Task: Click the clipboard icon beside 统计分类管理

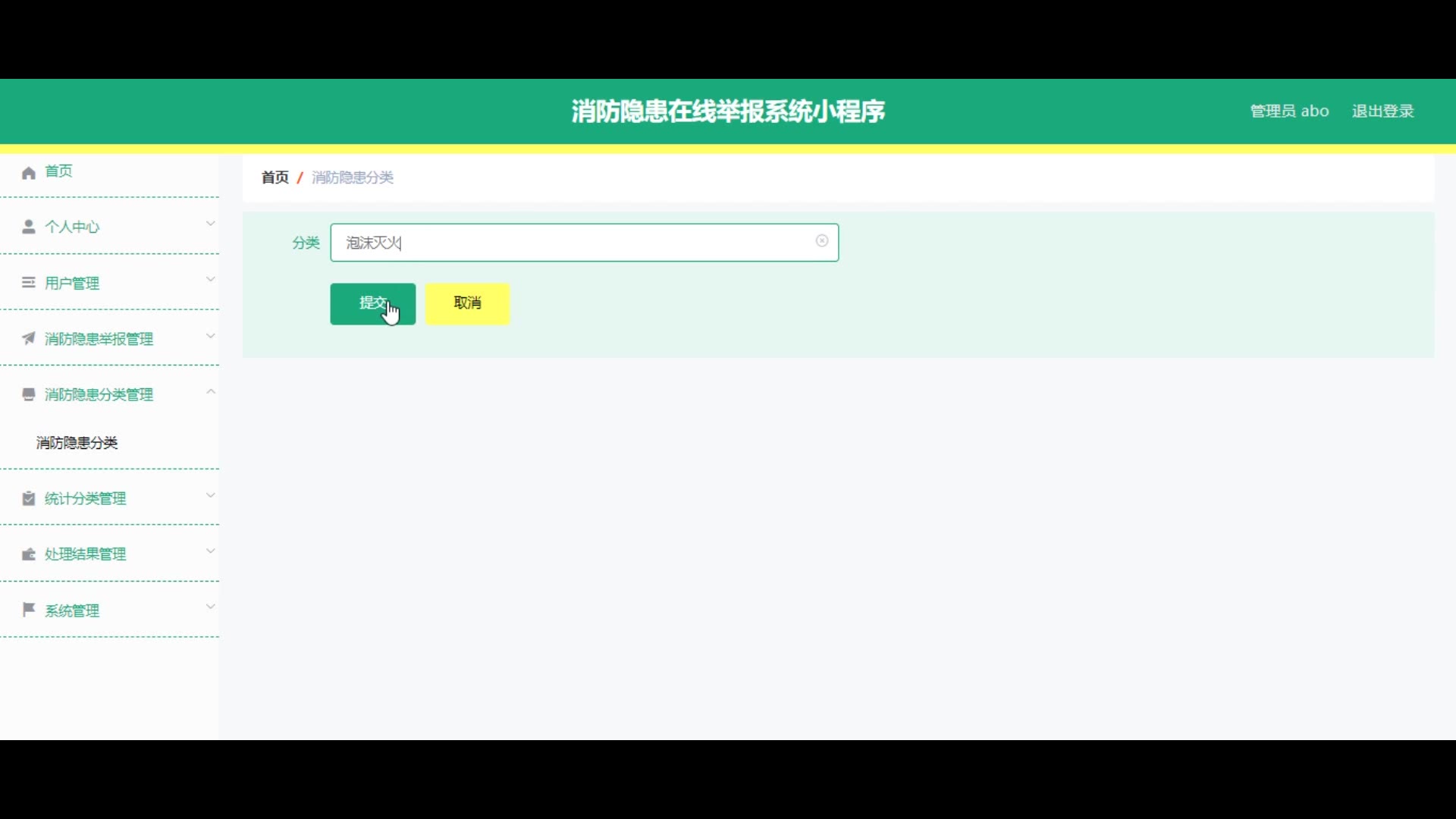Action: (x=29, y=498)
